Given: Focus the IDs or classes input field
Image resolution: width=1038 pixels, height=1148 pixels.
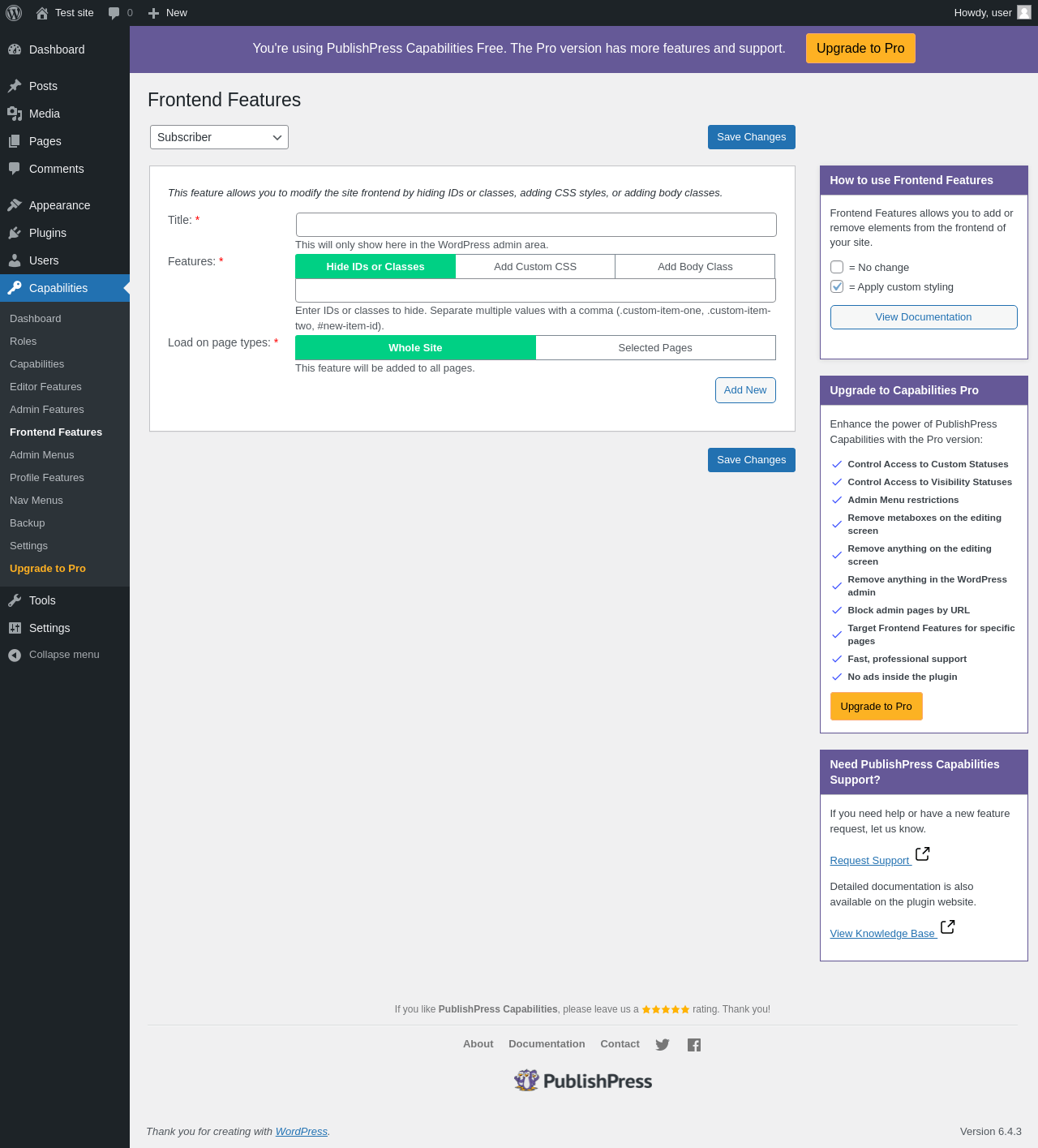Looking at the screenshot, I should [x=535, y=290].
